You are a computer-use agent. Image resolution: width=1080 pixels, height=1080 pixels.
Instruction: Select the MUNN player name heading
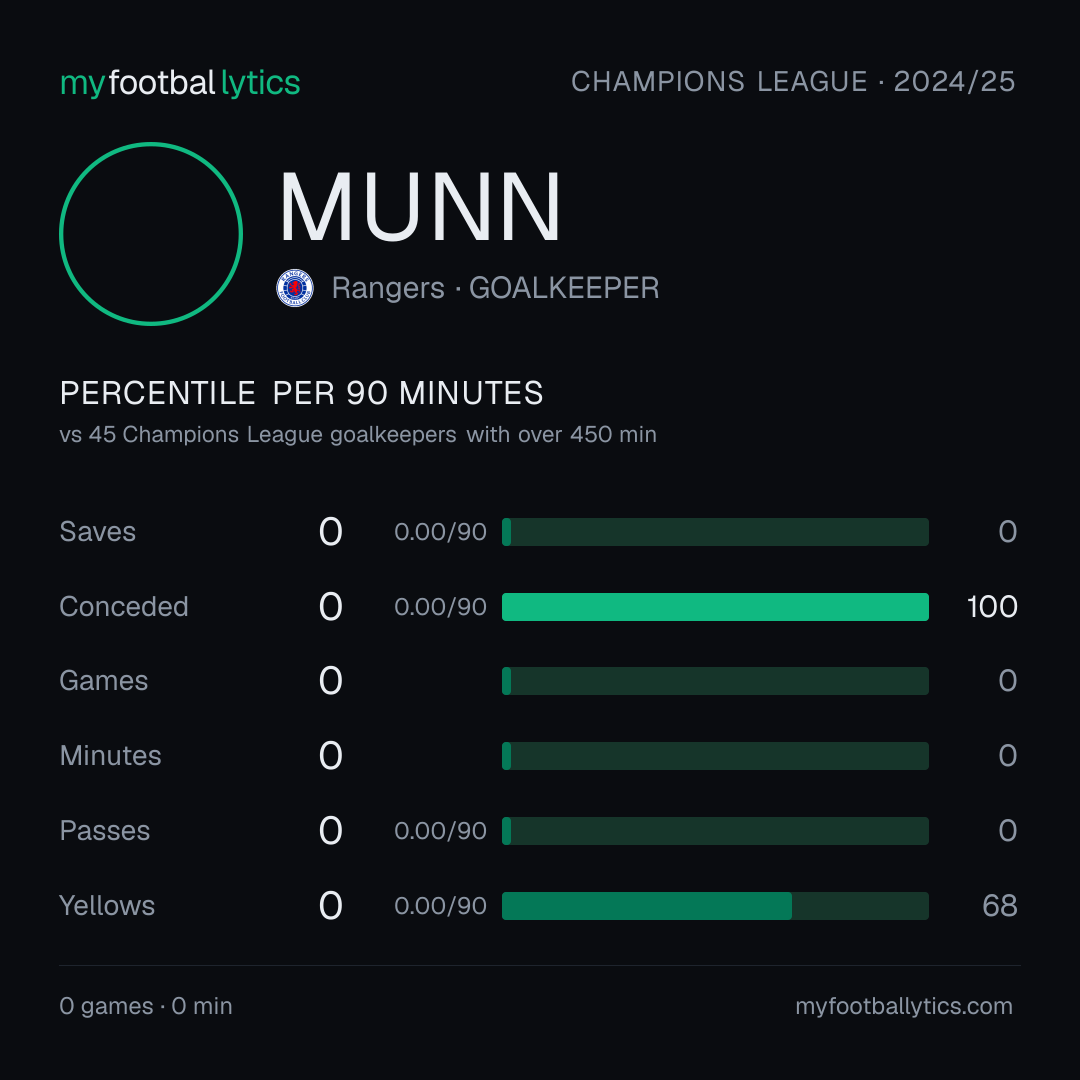(x=420, y=207)
